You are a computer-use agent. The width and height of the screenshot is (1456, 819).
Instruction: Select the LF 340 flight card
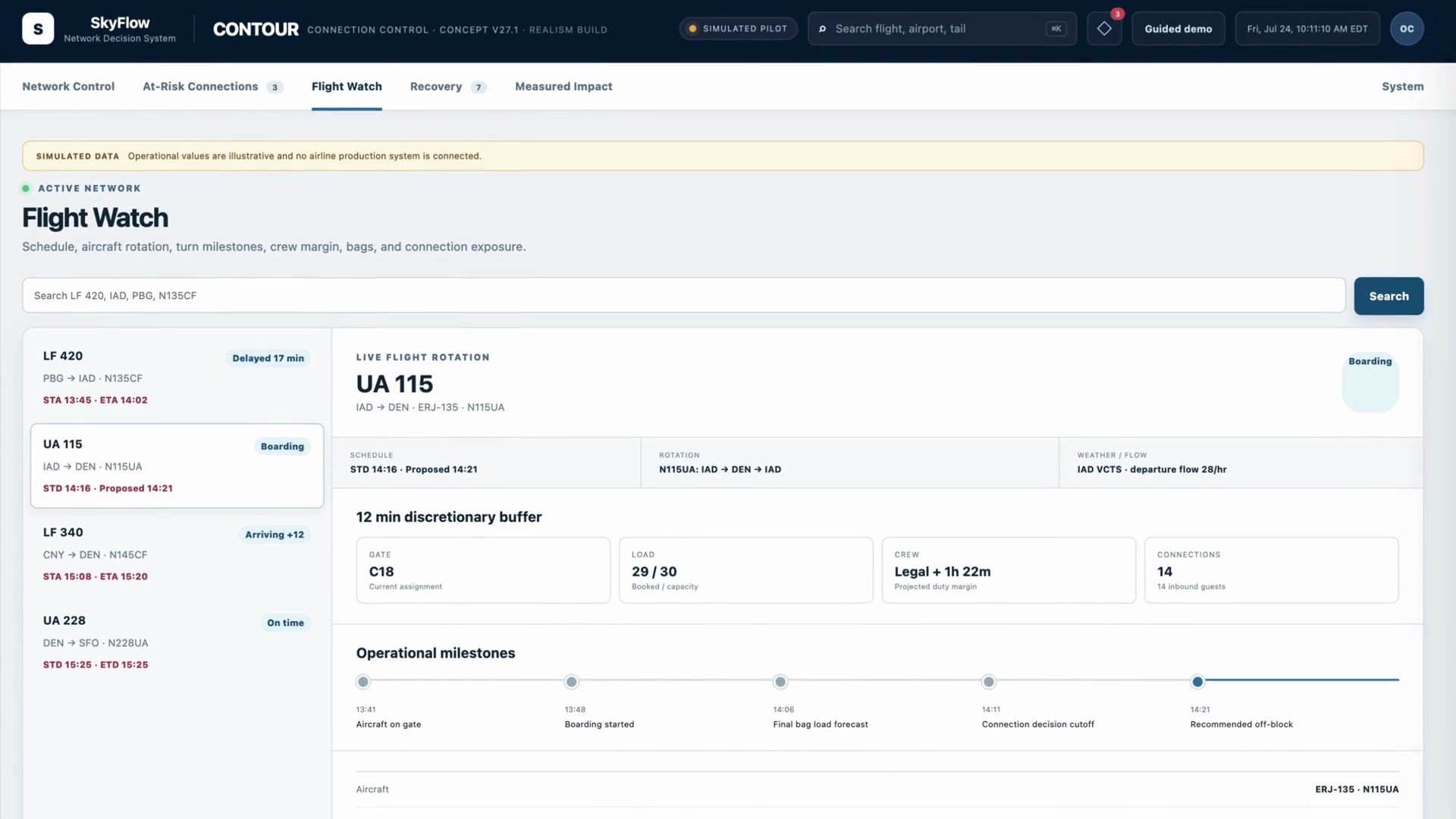coord(177,554)
